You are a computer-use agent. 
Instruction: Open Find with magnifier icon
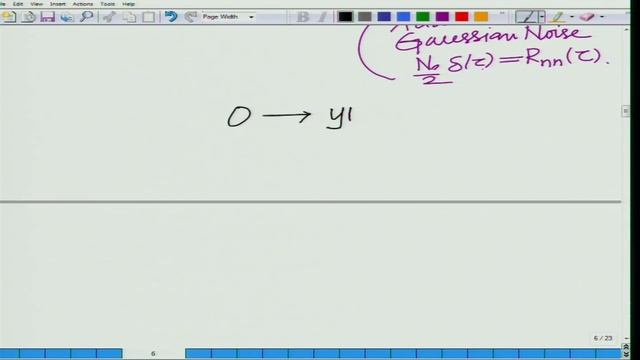pos(86,17)
